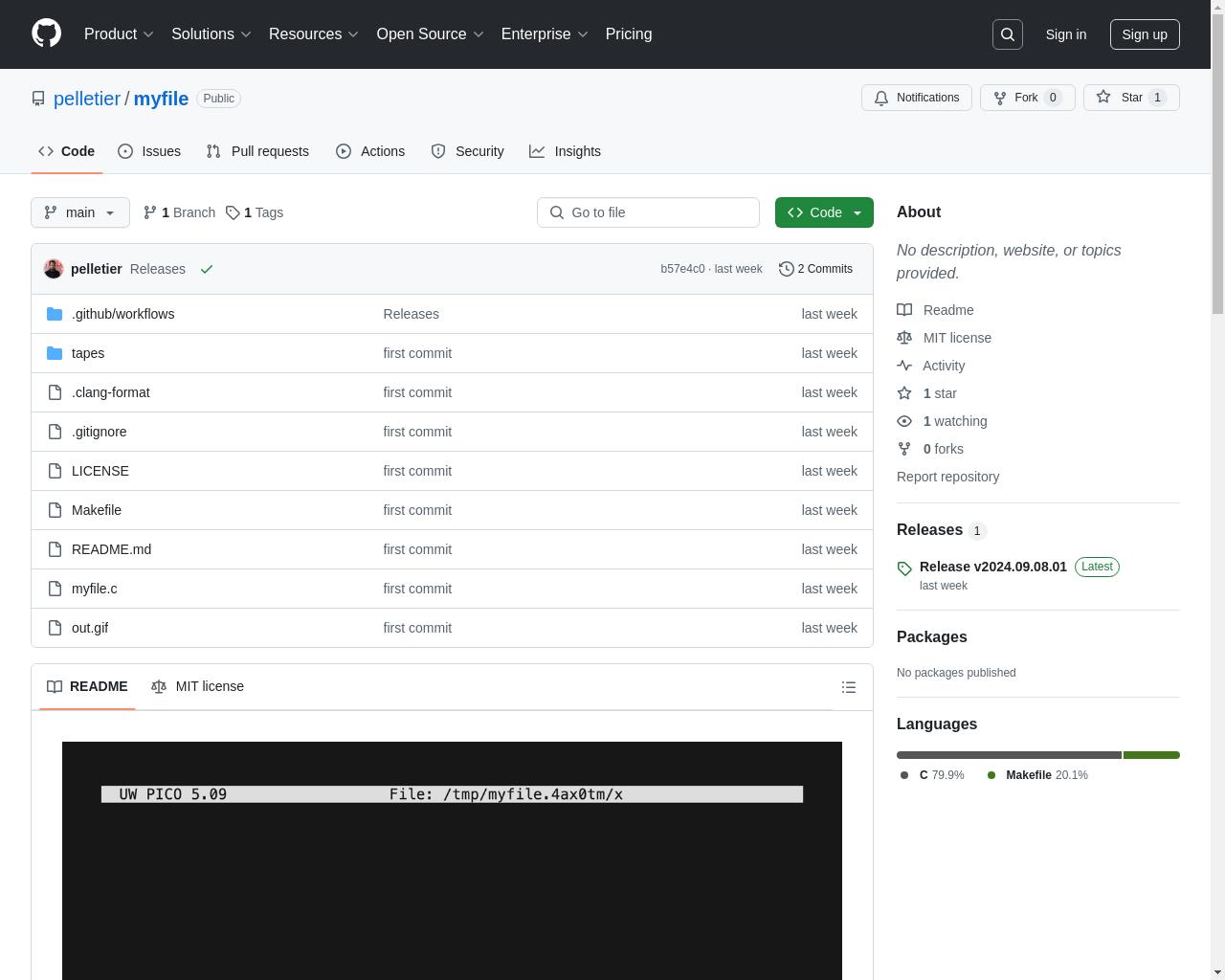Image resolution: width=1225 pixels, height=980 pixels.
Task: Open the C 79.9% language link
Action: (x=932, y=775)
